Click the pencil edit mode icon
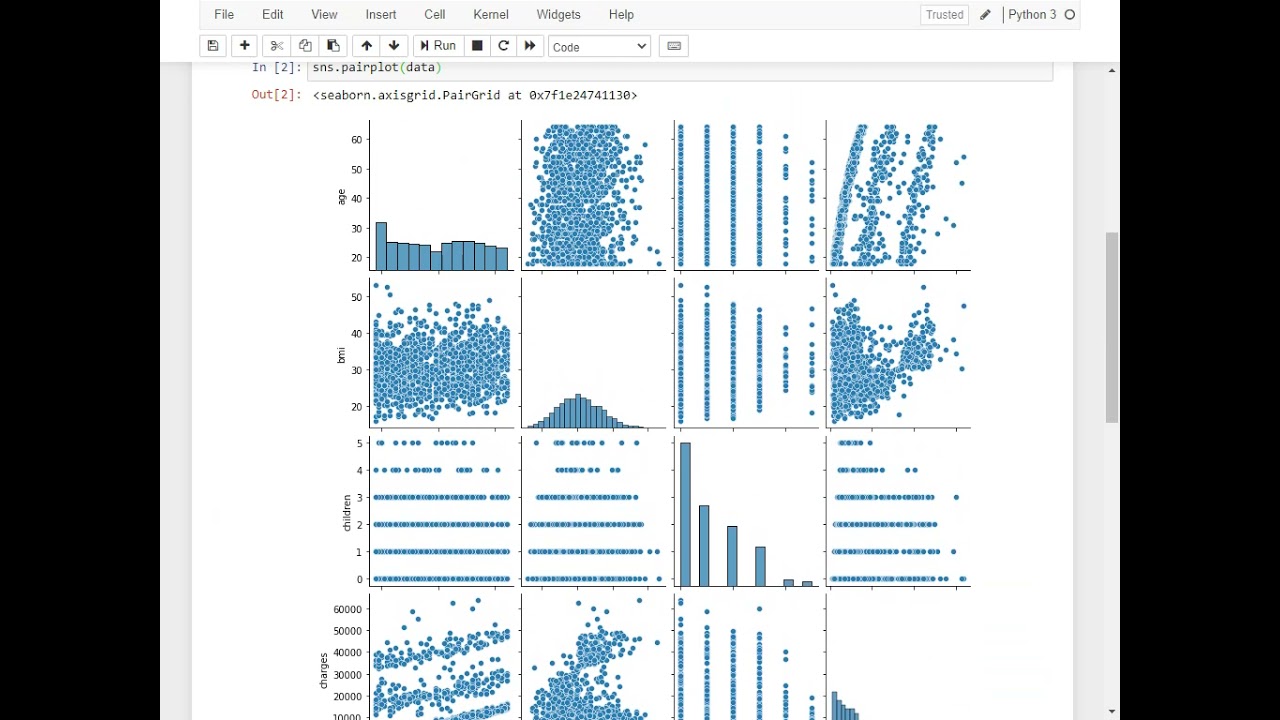Viewport: 1280px width, 720px height. 985,15
